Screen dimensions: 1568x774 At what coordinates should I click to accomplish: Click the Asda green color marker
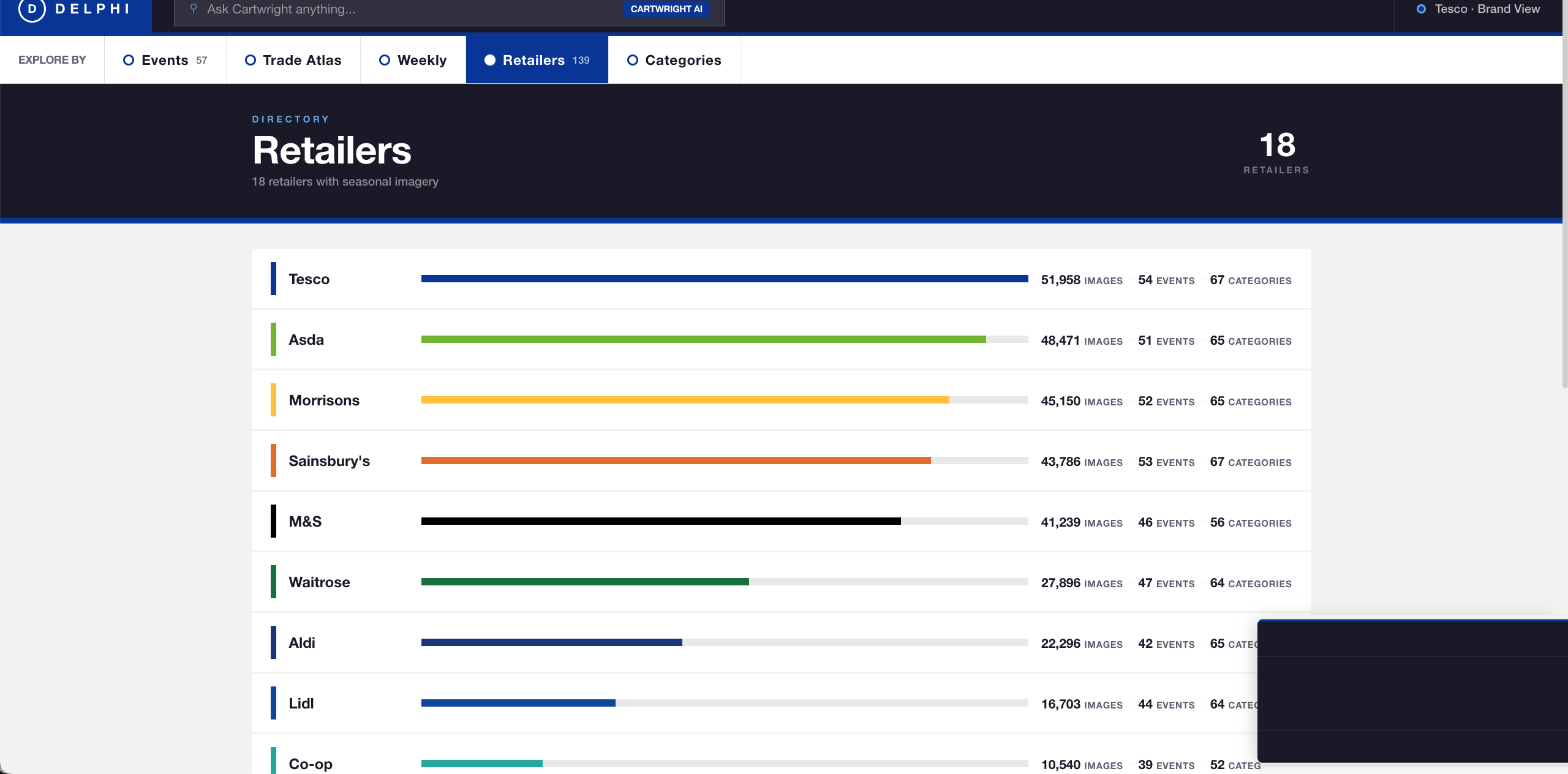(x=273, y=339)
